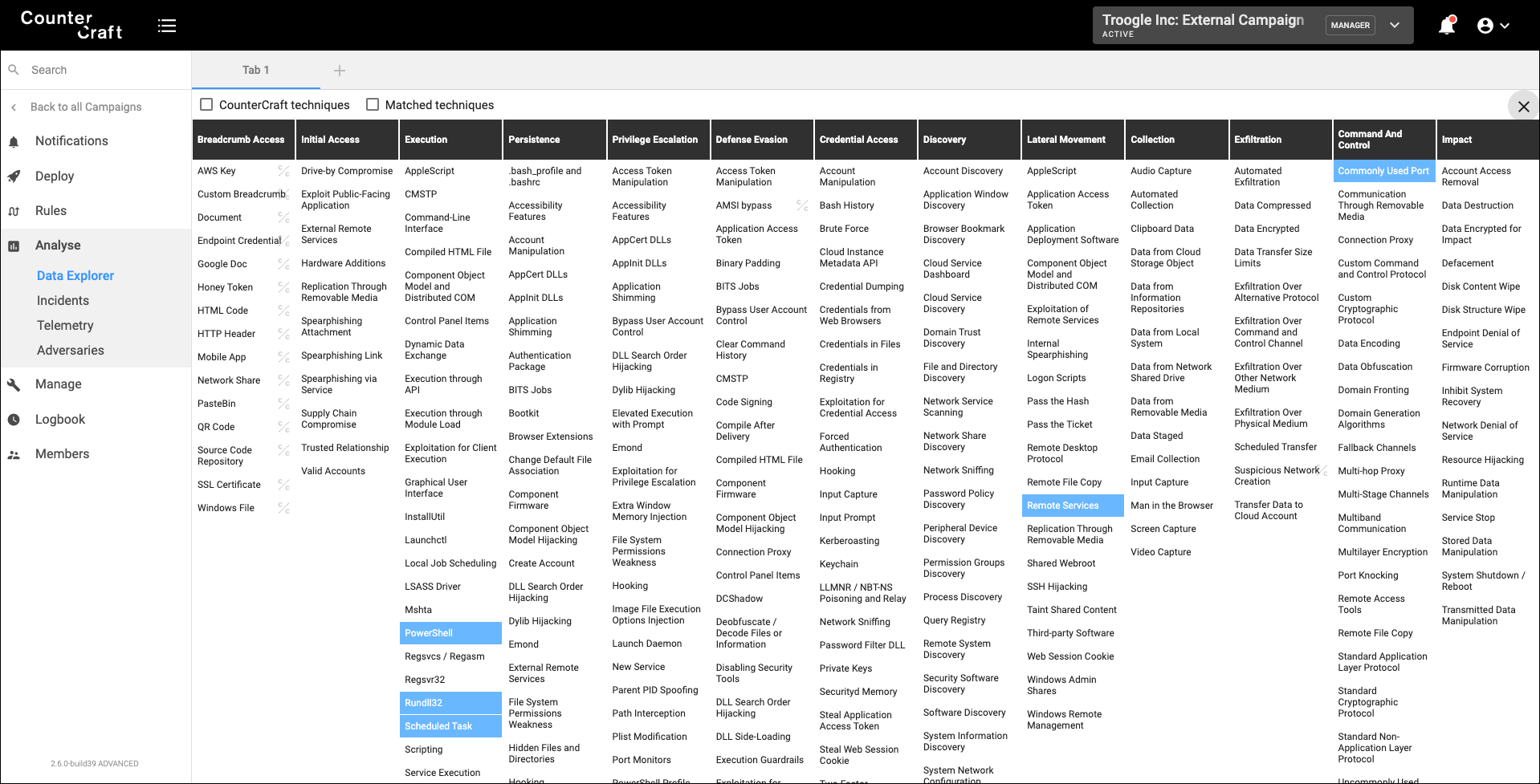
Task: Click the Analyse chart sidebar icon
Action: point(14,246)
